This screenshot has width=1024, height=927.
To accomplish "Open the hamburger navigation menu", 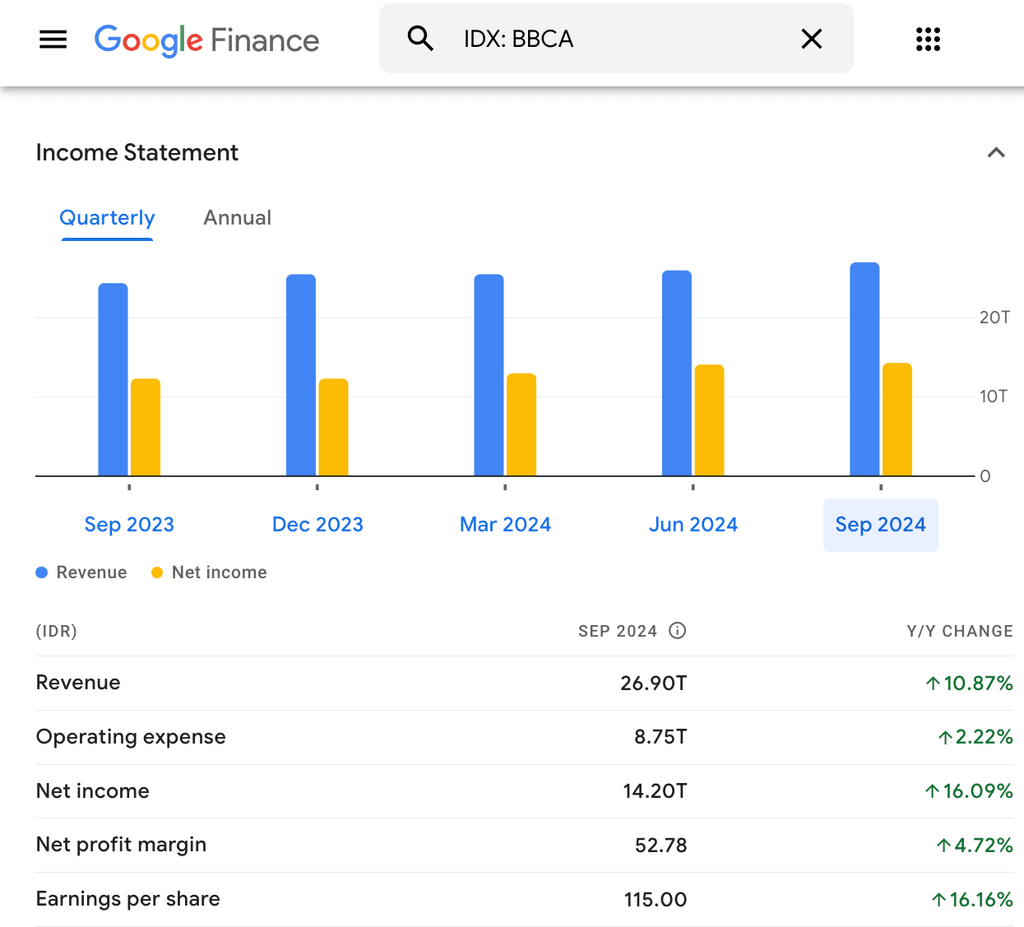I will 52,39.
